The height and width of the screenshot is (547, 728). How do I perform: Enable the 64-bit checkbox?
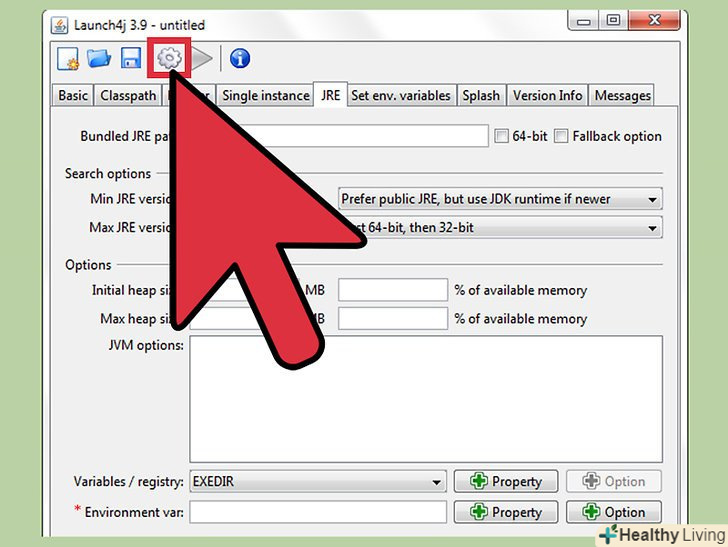coord(501,136)
